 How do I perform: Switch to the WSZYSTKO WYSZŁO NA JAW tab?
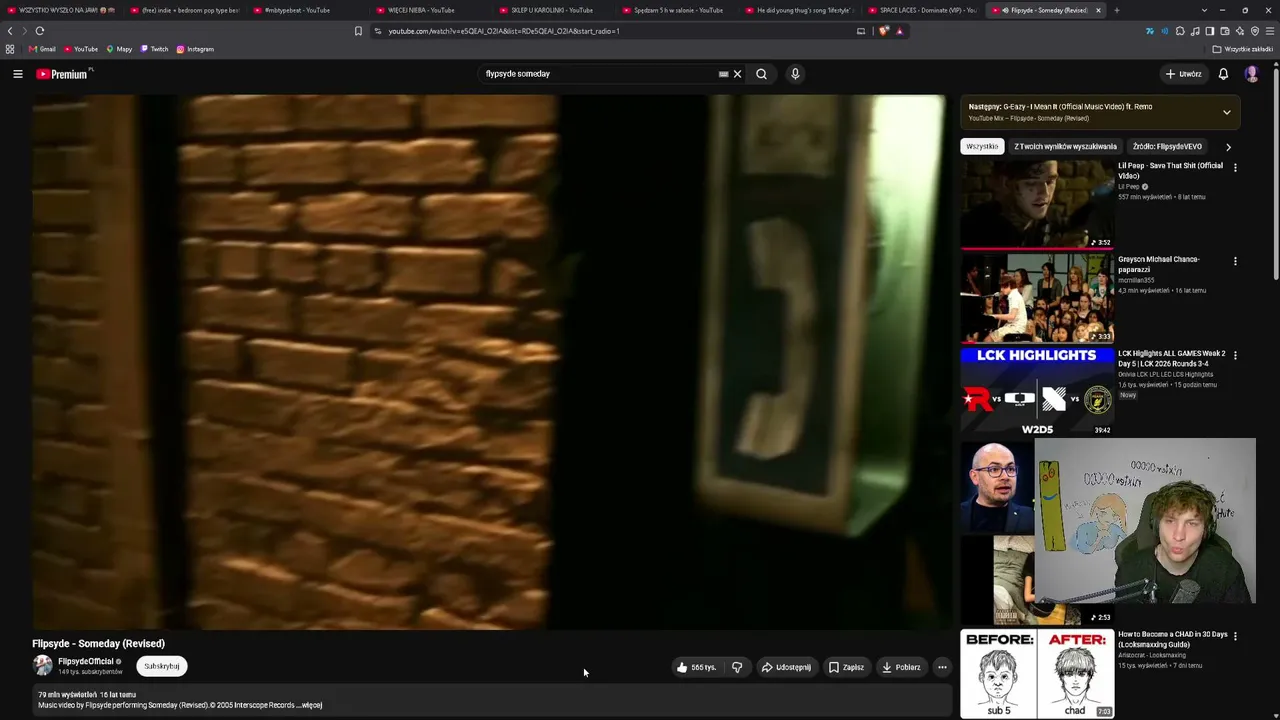click(60, 10)
